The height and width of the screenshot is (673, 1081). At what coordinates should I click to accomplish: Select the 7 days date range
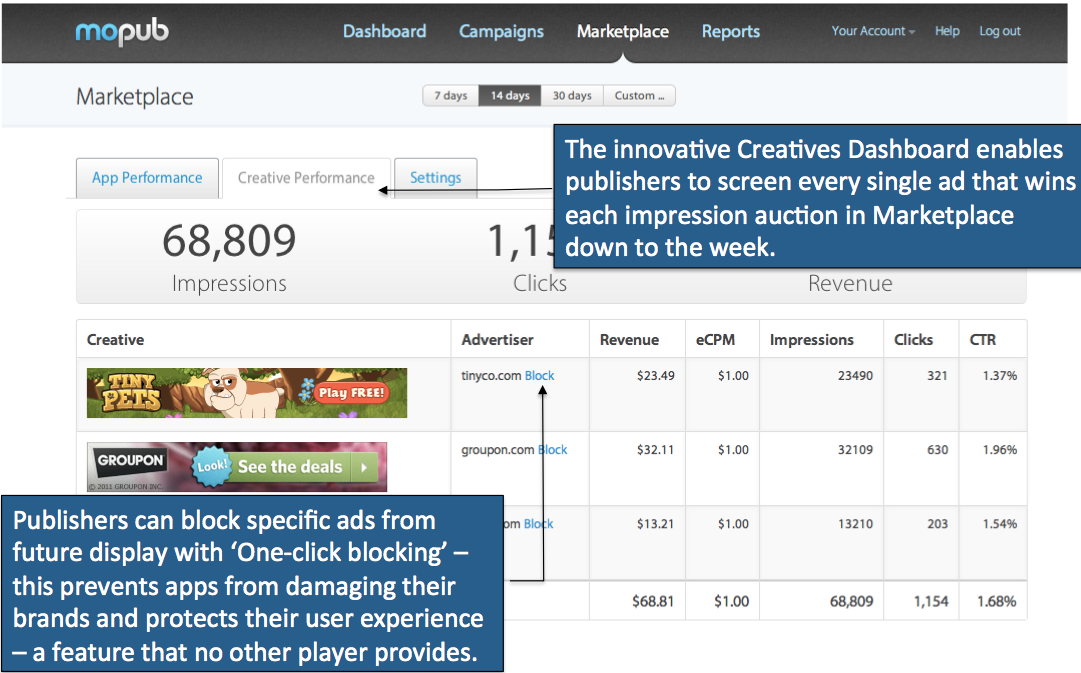click(x=450, y=96)
